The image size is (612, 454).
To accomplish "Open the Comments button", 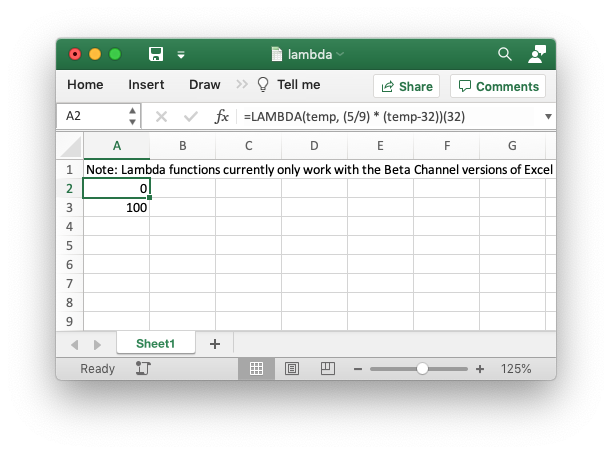I will [498, 86].
